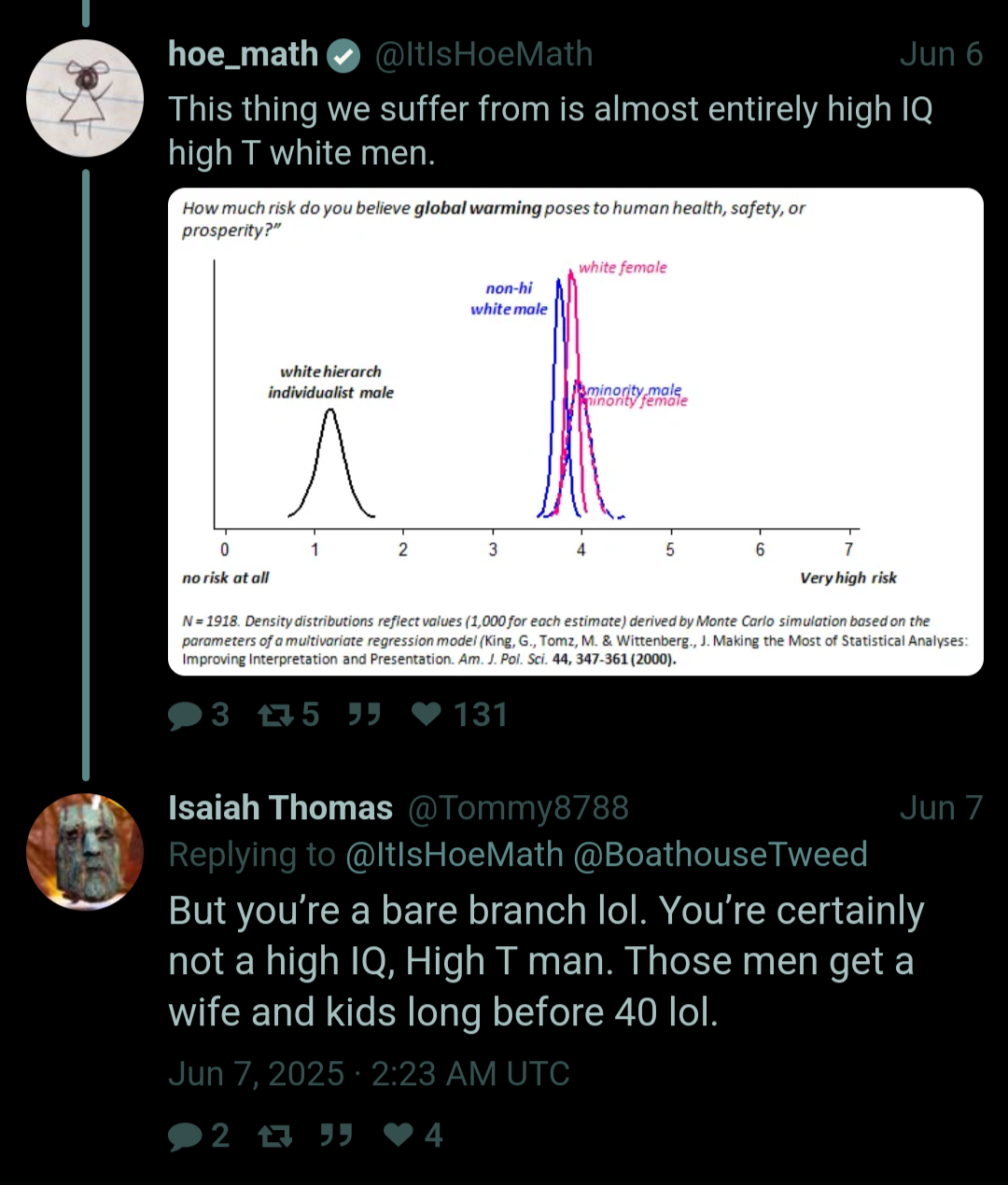The height and width of the screenshot is (1185, 1008).
Task: Open @BoathouseTweed mention link
Action: [x=720, y=855]
